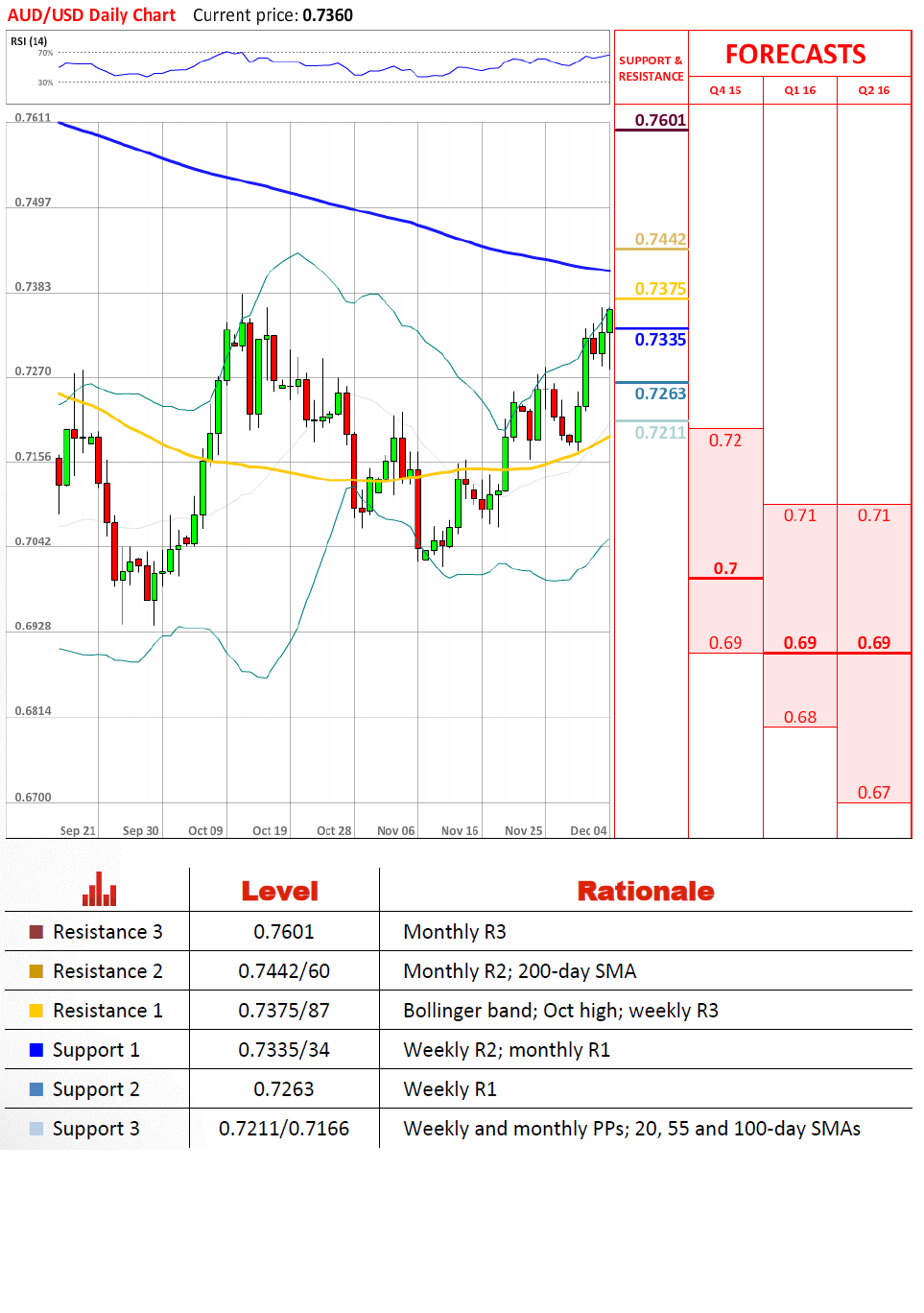Select the 0.7 forecast value in Q4 15
The image size is (924, 1313).
(x=725, y=568)
